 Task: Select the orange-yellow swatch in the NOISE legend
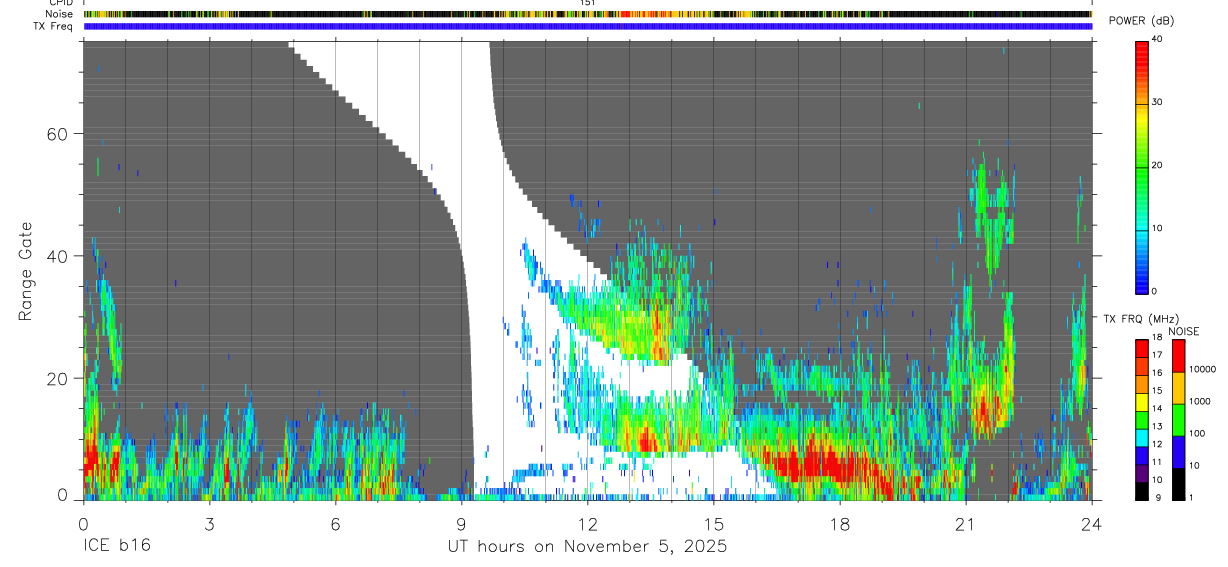[1178, 388]
